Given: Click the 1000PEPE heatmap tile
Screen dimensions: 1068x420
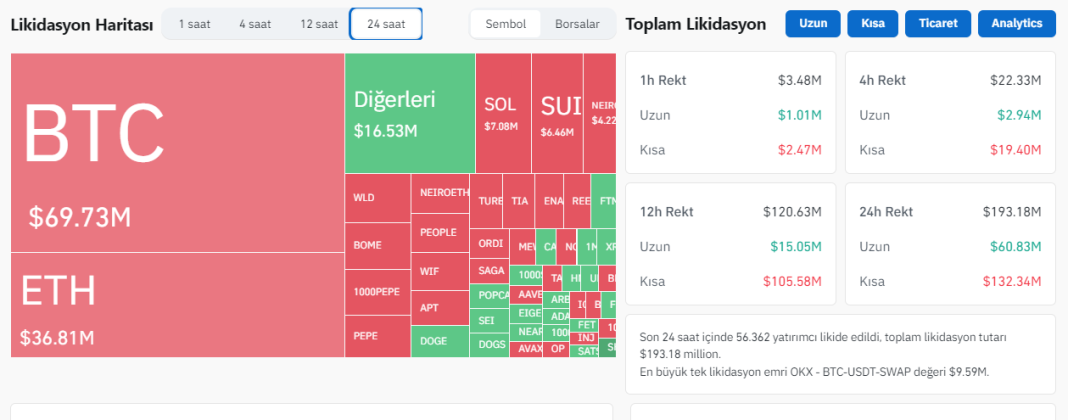Looking at the screenshot, I should click(x=377, y=290).
